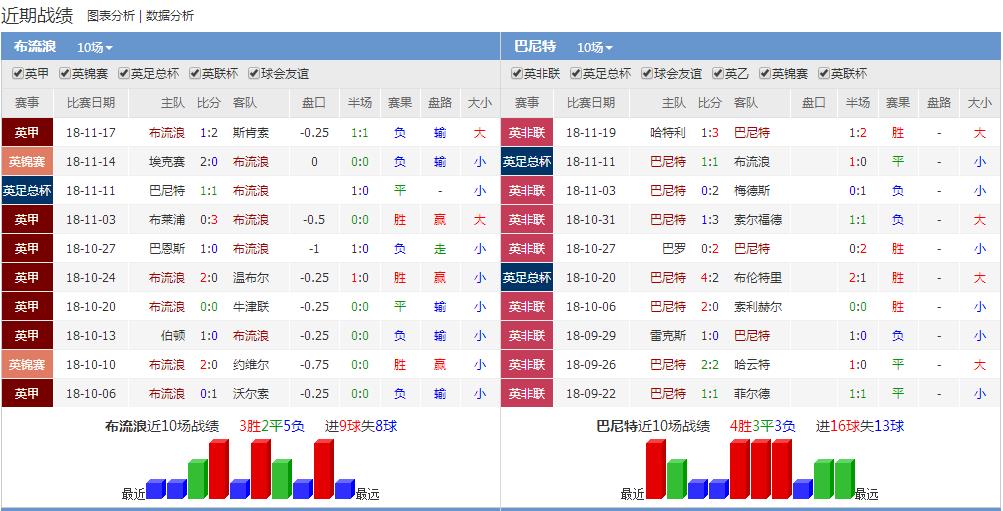Click the 英锦赛 badge on the 18-11-14 row
Screen dimensions: 1003x511
coord(27,161)
